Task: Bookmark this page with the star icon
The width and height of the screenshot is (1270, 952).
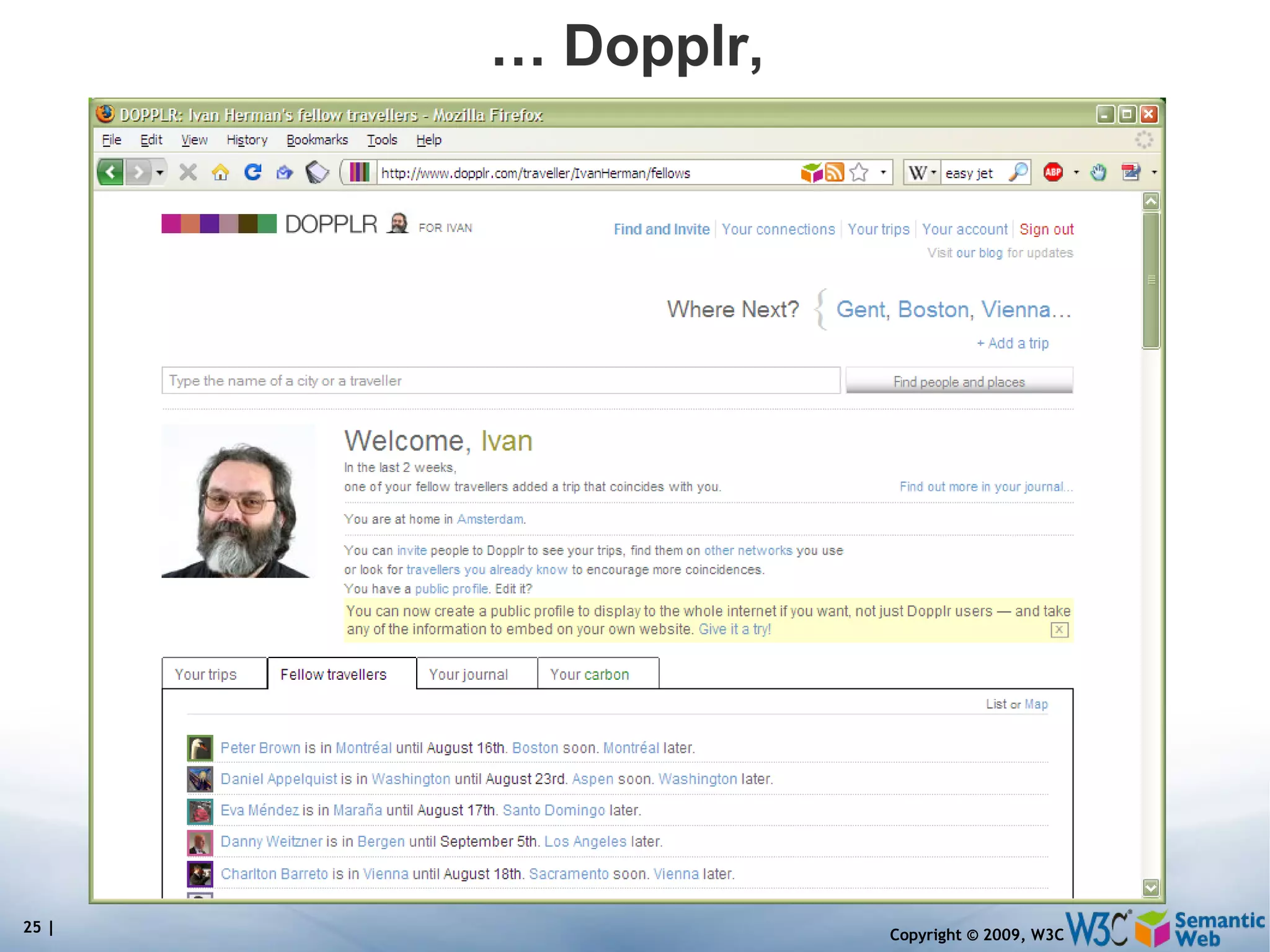Action: click(x=859, y=172)
